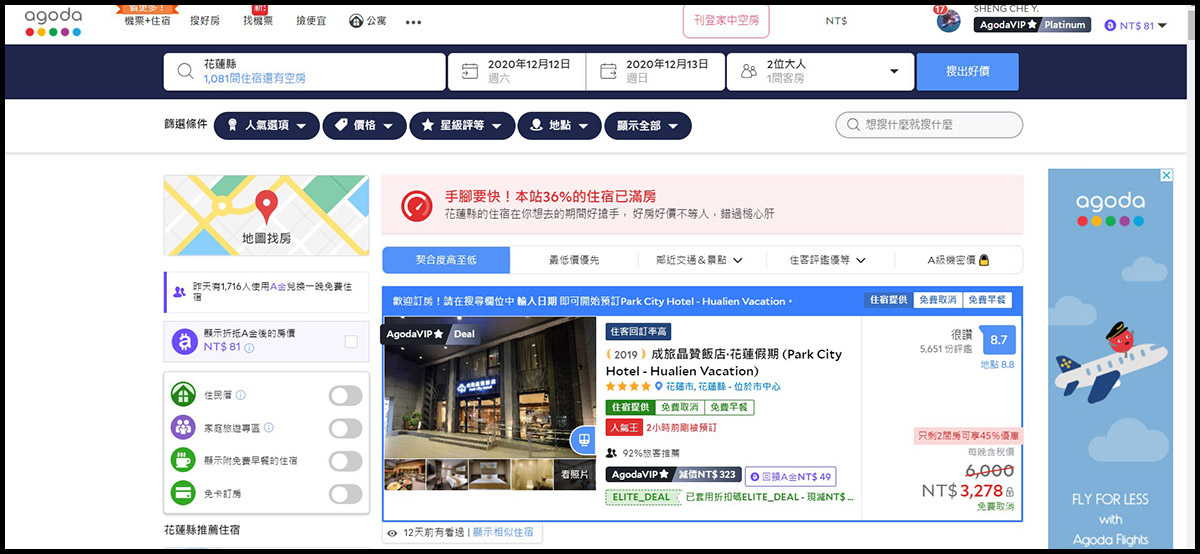Click the green free-breakfast cup icon
Image resolution: width=1200 pixels, height=554 pixels.
183,461
